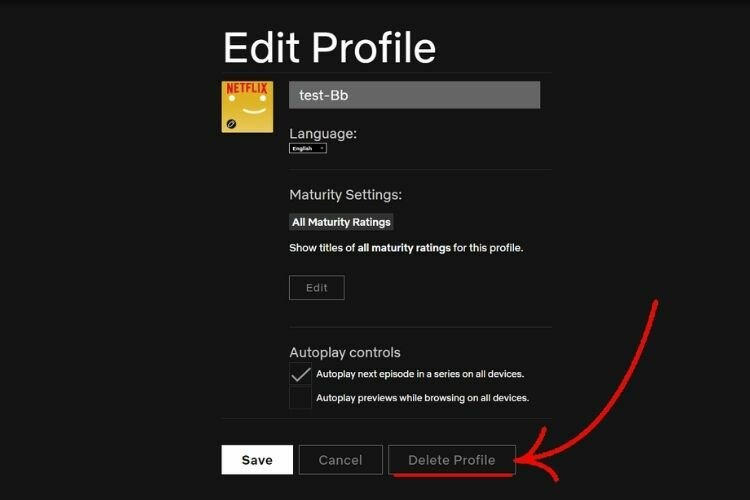Open maturity settings with Edit button
This screenshot has width=750, height=500.
pos(317,288)
